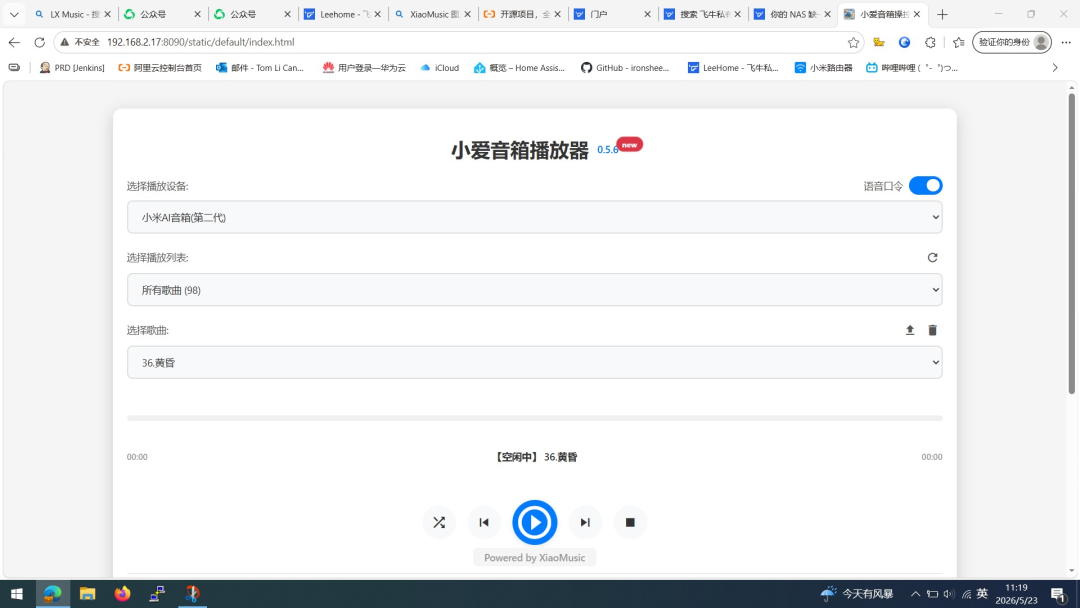Open the 小米AI音箱(第二代) device dropdown
The width and height of the screenshot is (1080, 608).
click(x=534, y=218)
